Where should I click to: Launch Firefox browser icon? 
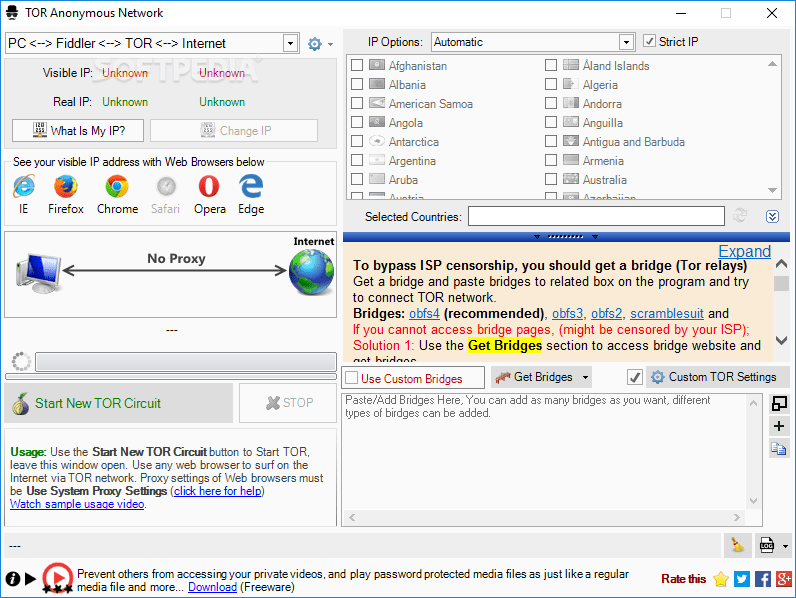(x=65, y=186)
